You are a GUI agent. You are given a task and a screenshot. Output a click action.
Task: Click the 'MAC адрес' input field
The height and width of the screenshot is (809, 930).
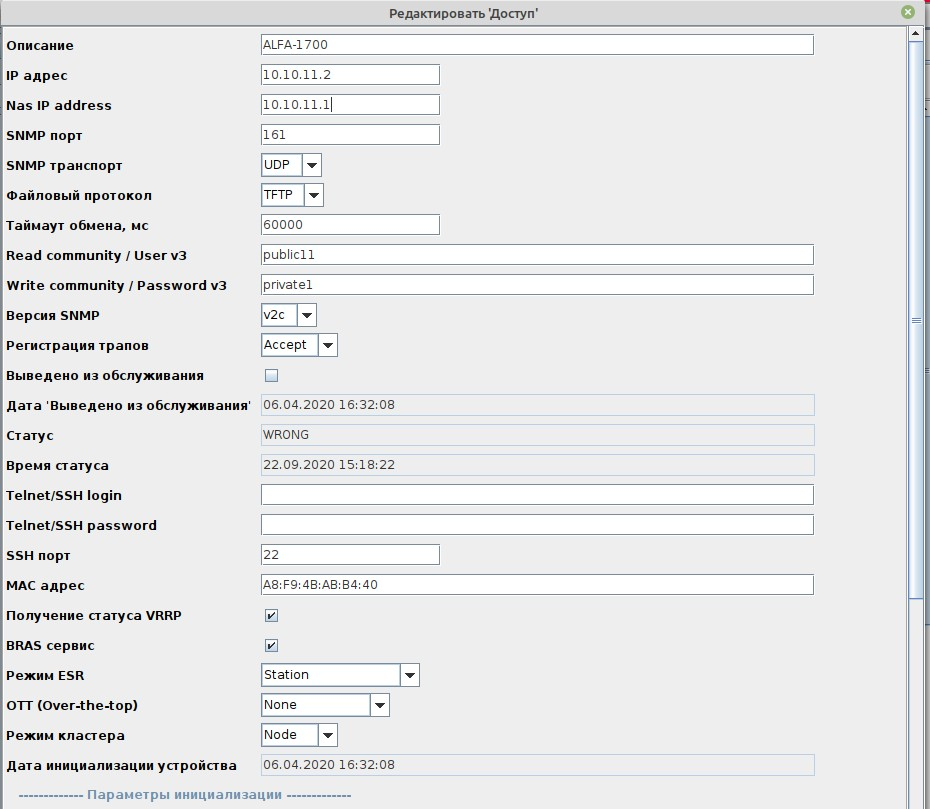click(537, 585)
